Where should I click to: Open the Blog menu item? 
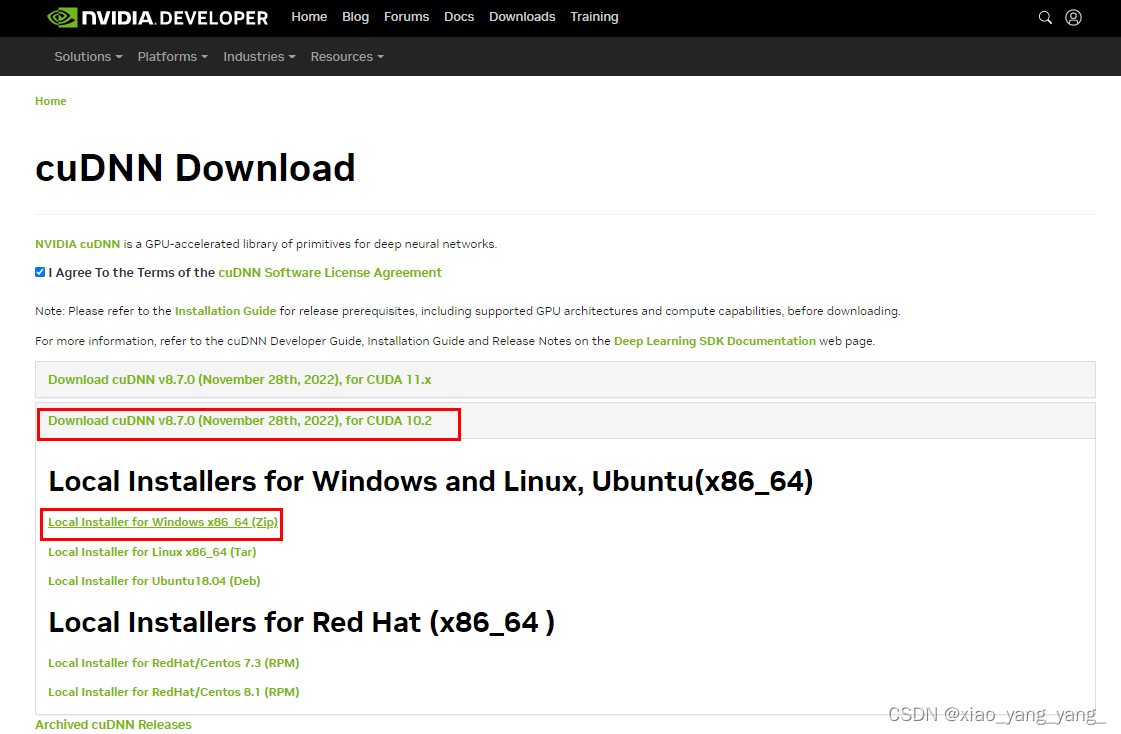click(x=355, y=16)
